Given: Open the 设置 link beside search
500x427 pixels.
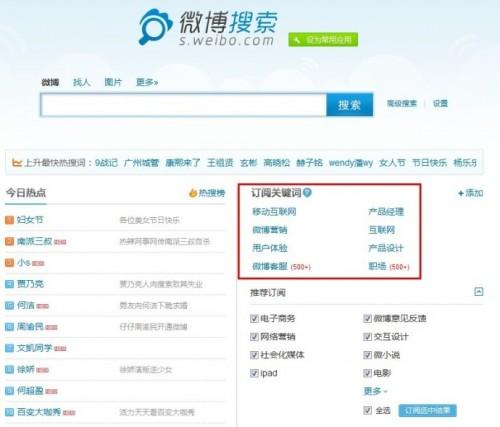Looking at the screenshot, I should click(440, 103).
